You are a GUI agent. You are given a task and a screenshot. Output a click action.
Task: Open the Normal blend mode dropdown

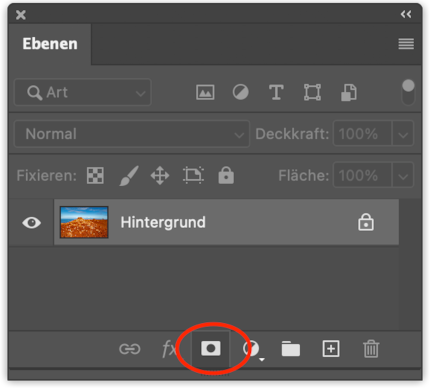[132, 134]
